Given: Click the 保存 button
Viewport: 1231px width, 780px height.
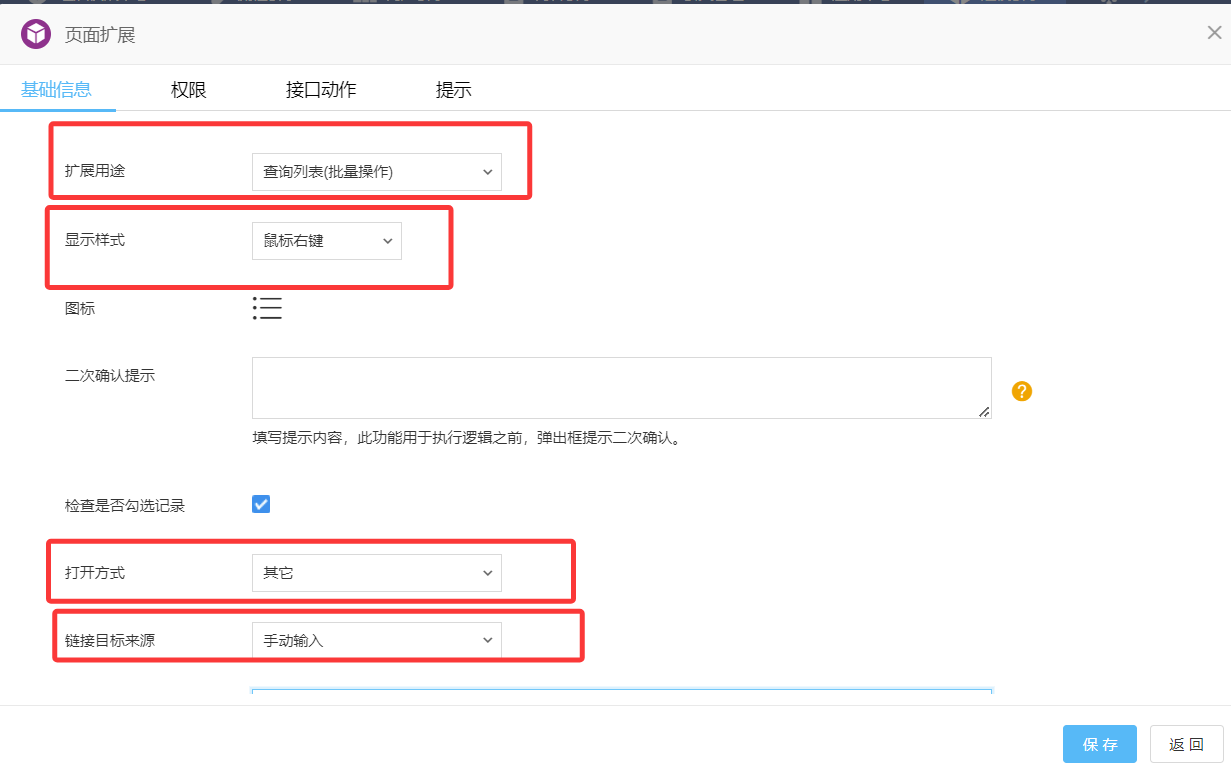Looking at the screenshot, I should pos(1099,745).
